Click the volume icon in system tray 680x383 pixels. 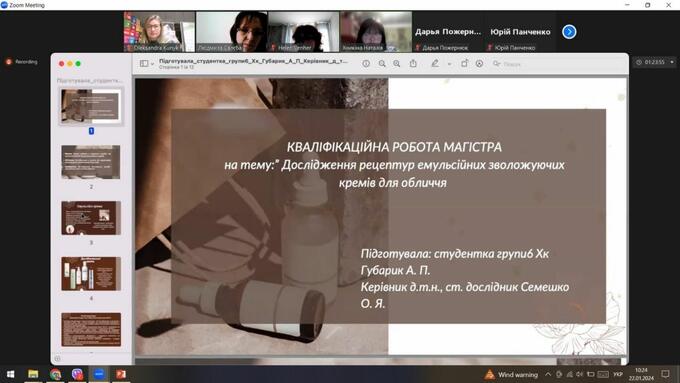[x=580, y=374]
